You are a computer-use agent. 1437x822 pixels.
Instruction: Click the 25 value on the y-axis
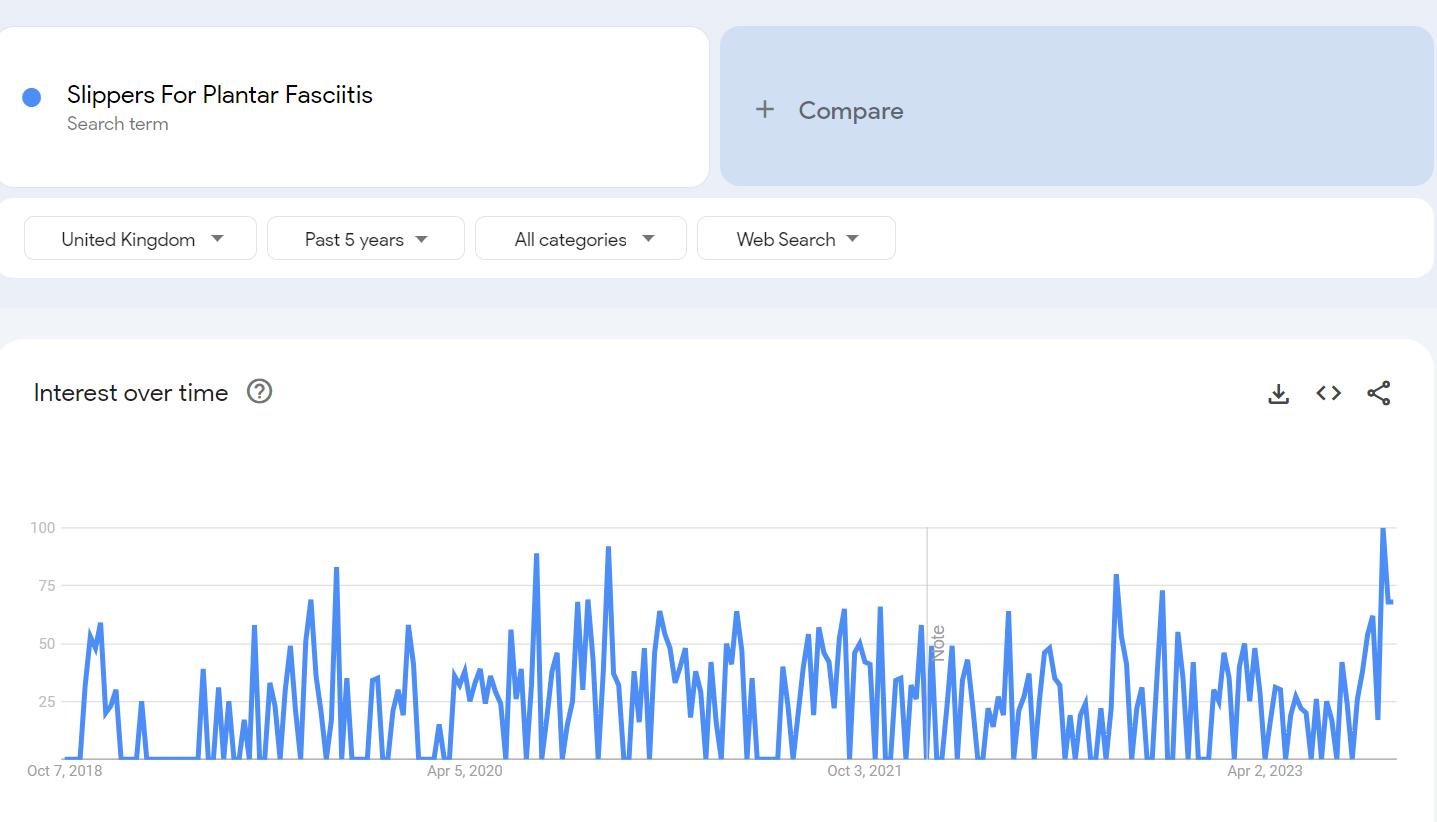point(46,701)
